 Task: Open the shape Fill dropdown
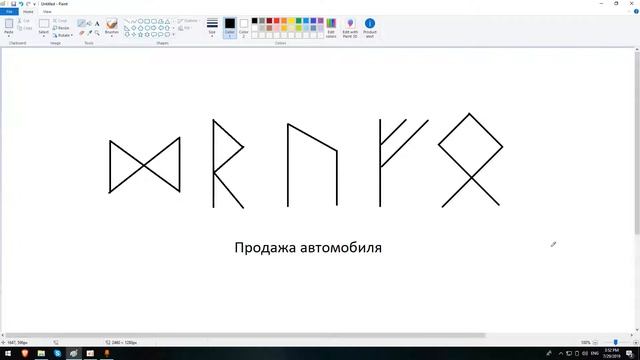[x=185, y=28]
